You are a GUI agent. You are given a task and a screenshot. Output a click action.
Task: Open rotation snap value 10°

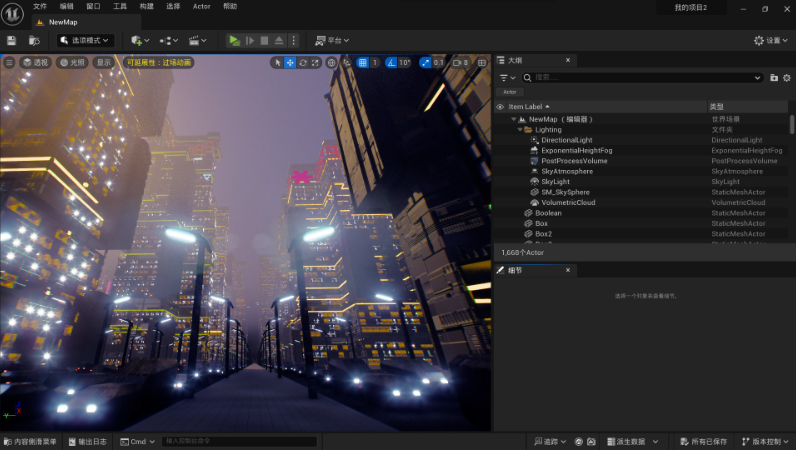tap(405, 62)
